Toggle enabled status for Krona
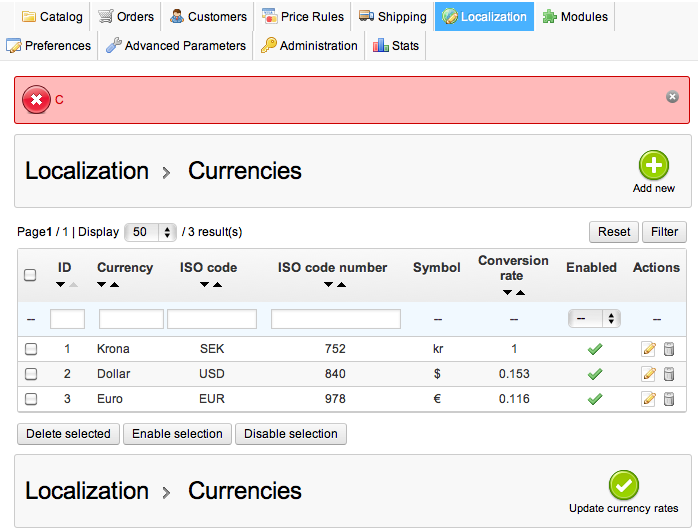This screenshot has width=698, height=532. click(x=595, y=349)
